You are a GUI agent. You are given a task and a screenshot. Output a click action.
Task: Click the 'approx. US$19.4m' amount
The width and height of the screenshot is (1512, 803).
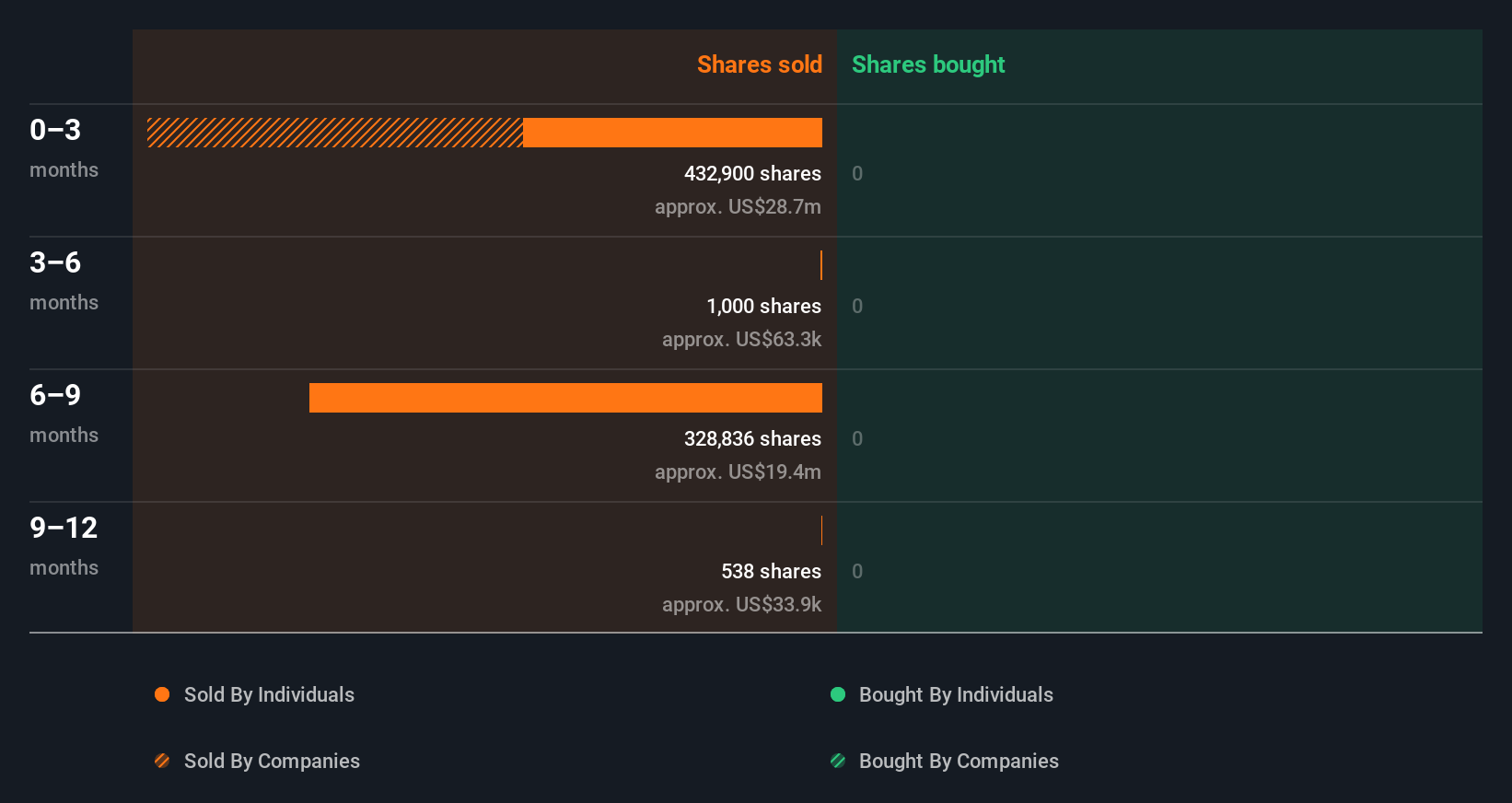tap(738, 472)
